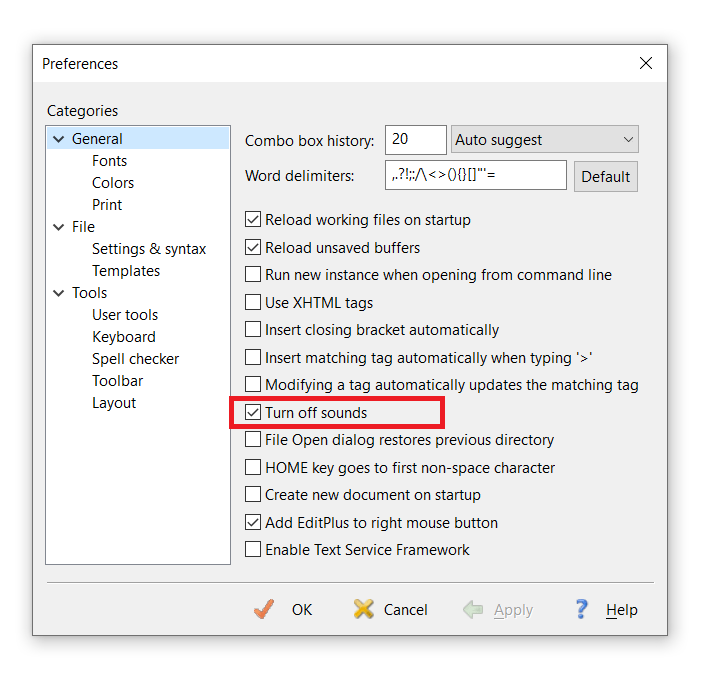Image resolution: width=710 pixels, height=679 pixels.
Task: Click the OK checkmark icon
Action: (x=264, y=609)
